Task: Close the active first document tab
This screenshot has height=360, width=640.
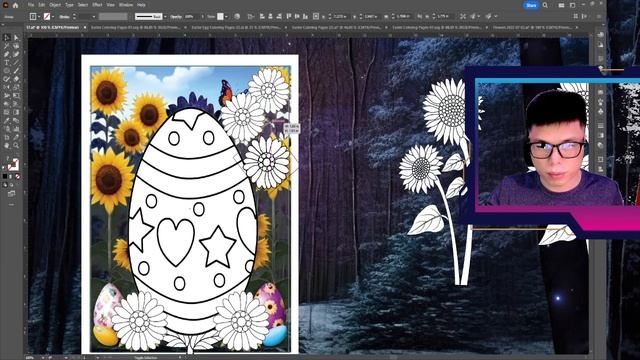Action: point(84,27)
